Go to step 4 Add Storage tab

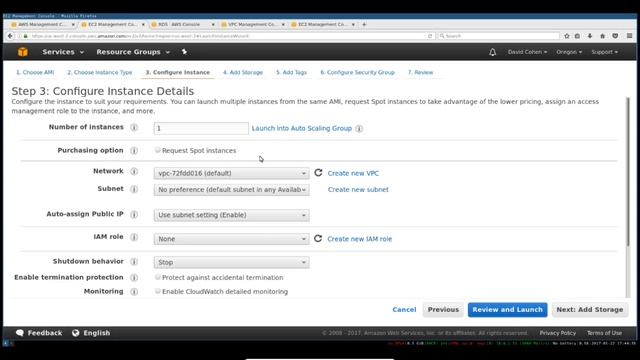(243, 72)
